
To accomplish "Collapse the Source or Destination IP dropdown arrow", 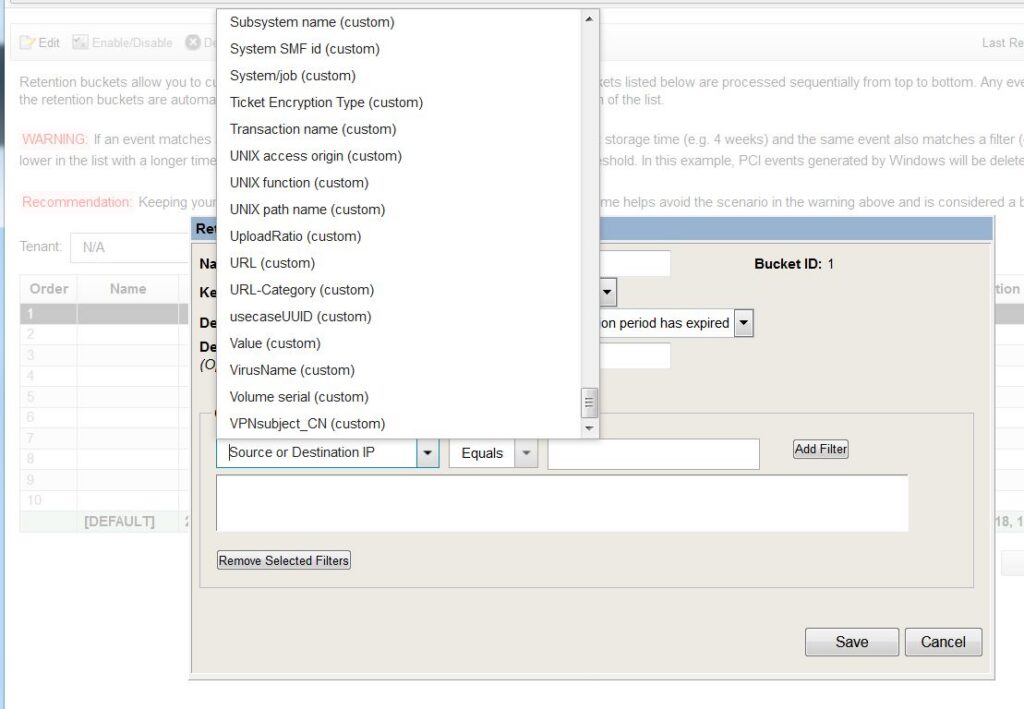I will point(428,453).
